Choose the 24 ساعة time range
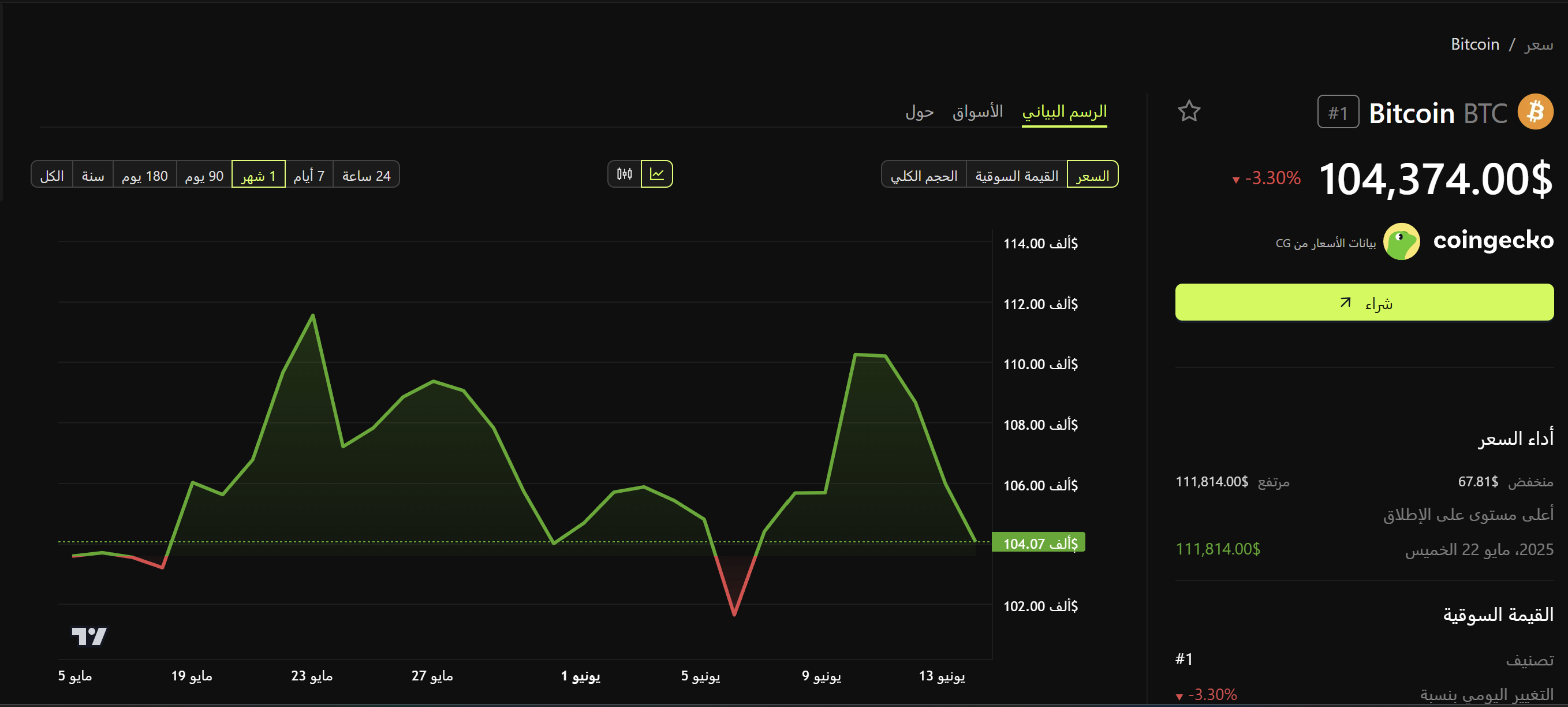This screenshot has height=707, width=1568. [x=366, y=176]
